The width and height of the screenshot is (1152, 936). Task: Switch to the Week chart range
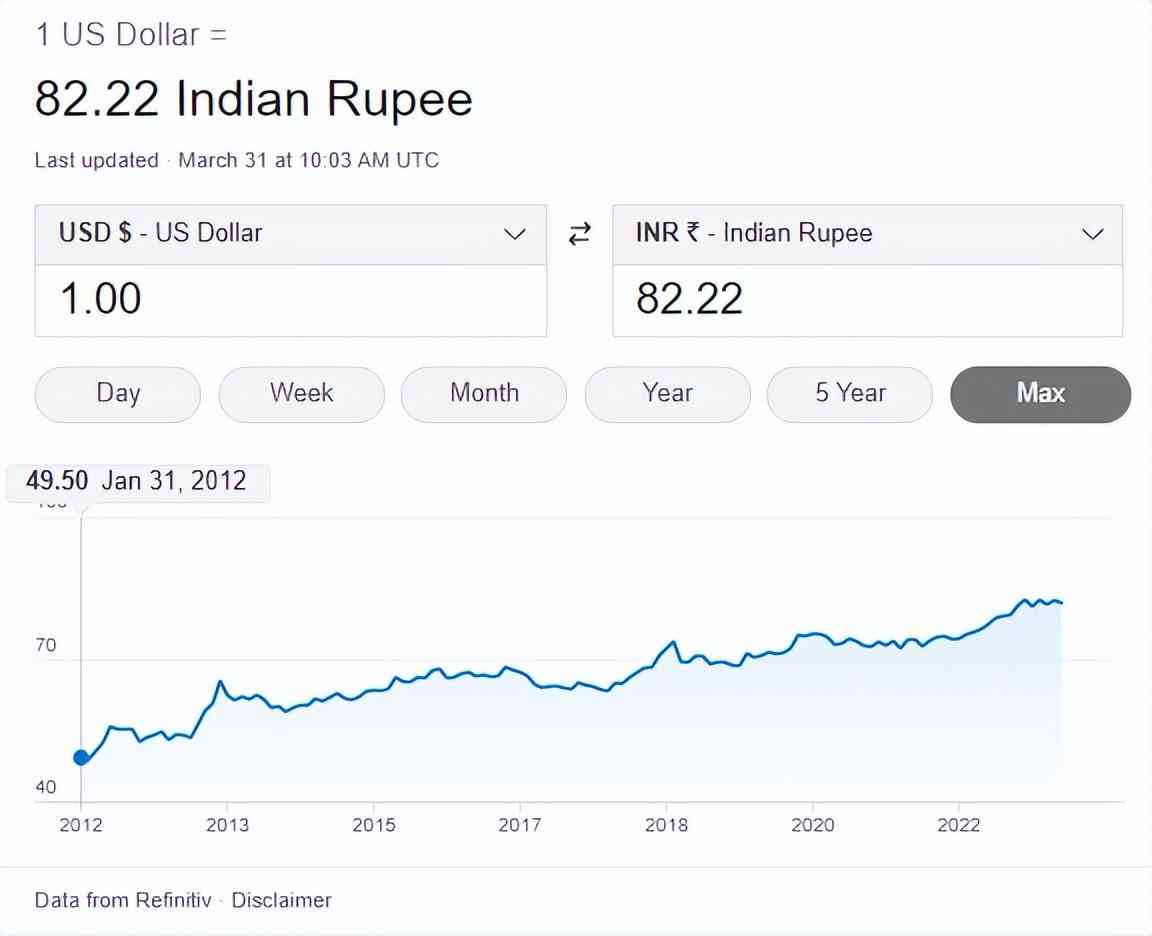(x=301, y=393)
